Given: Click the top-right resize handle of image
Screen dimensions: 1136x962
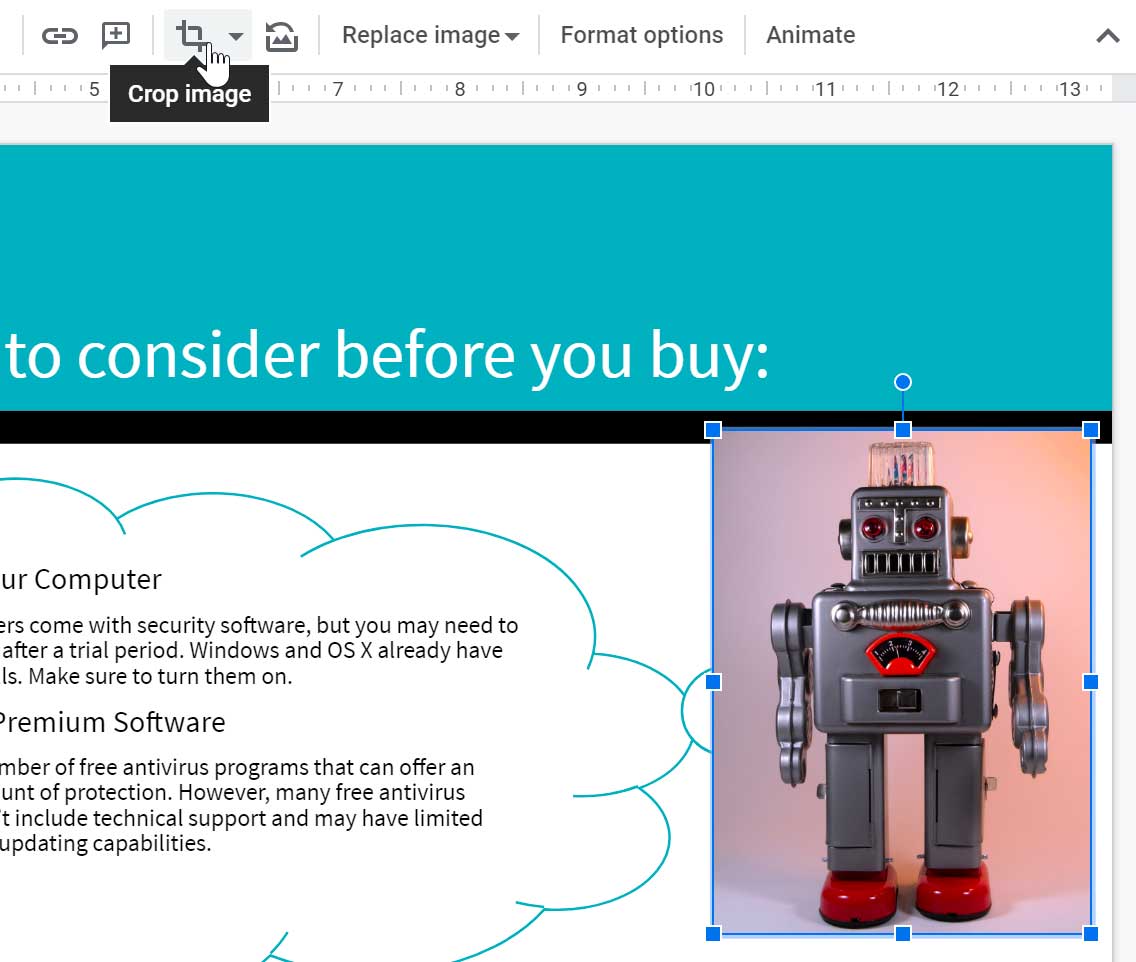Looking at the screenshot, I should click(x=1091, y=430).
